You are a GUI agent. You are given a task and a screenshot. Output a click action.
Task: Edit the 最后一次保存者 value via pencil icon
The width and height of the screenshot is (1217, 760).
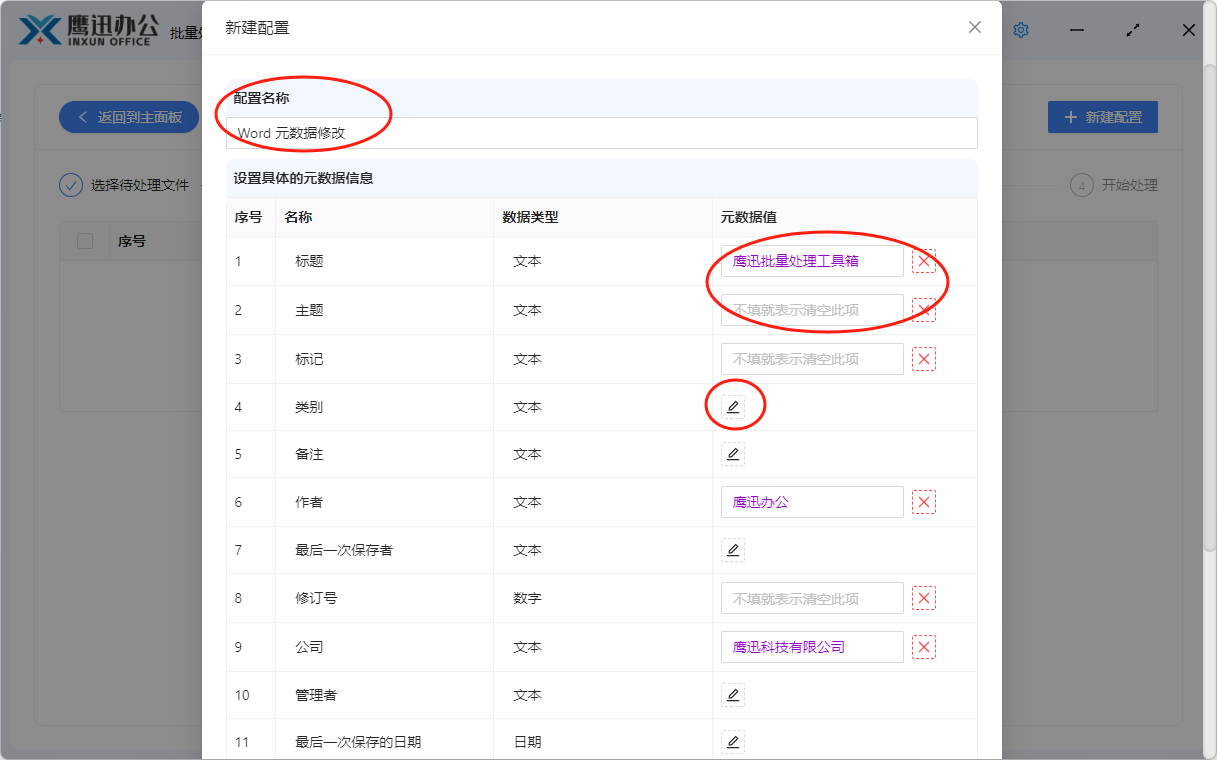[733, 550]
